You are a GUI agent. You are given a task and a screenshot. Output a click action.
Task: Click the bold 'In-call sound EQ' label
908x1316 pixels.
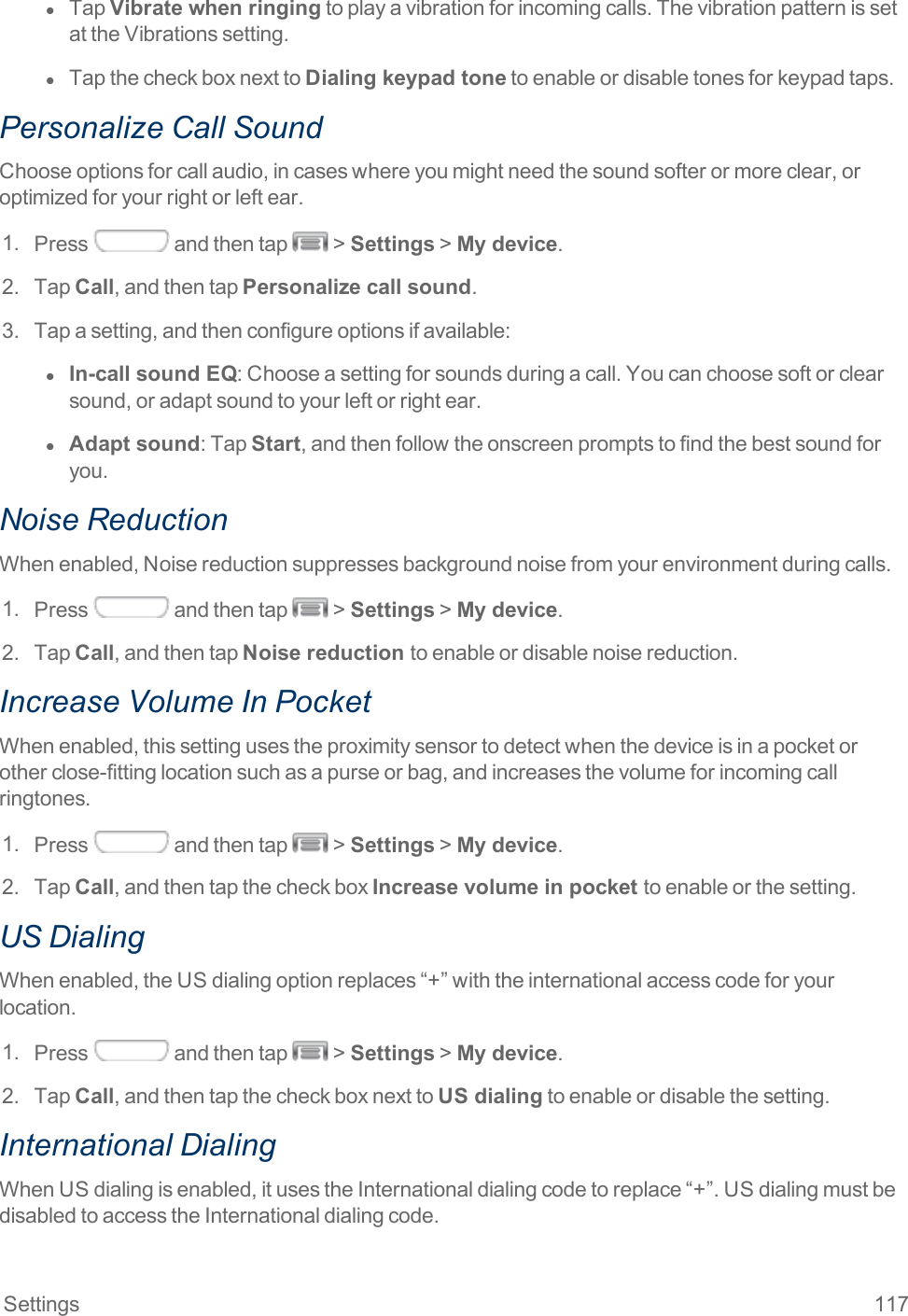[153, 374]
